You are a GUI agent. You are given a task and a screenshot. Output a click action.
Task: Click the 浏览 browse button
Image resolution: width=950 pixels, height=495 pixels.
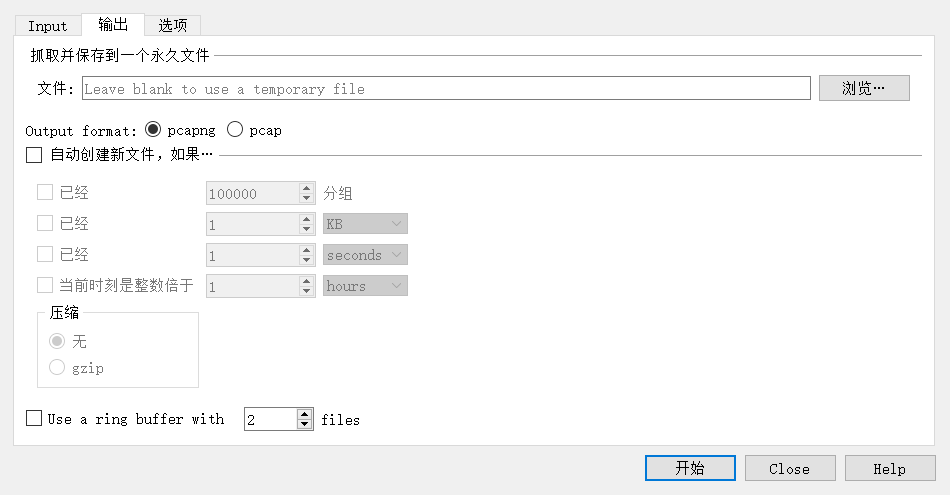click(863, 89)
